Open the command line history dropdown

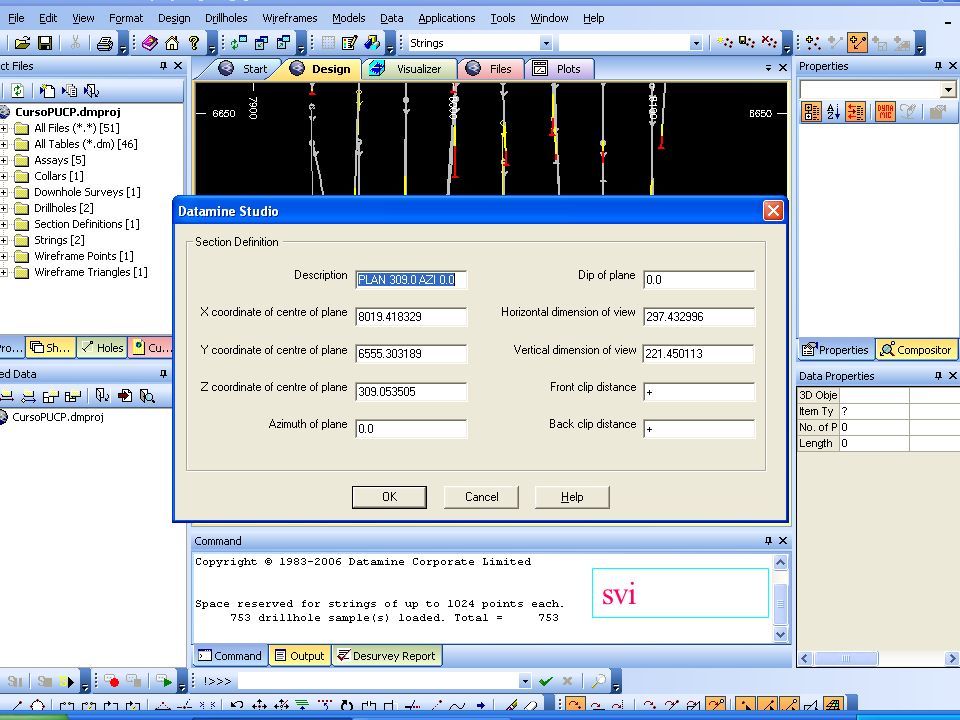[525, 681]
